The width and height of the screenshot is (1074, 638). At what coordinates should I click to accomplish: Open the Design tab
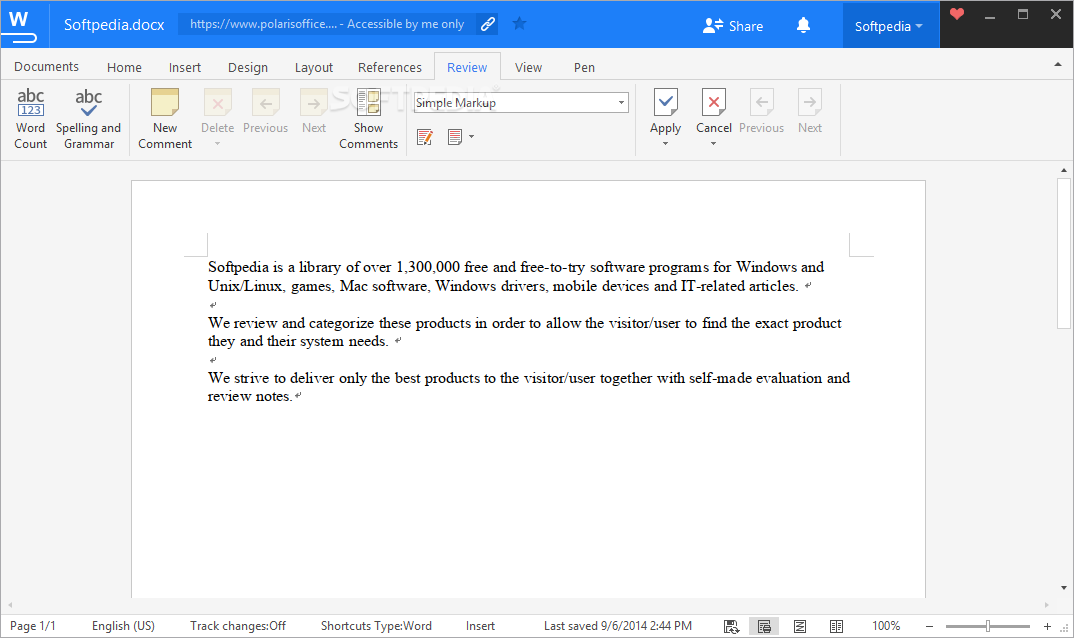(248, 67)
